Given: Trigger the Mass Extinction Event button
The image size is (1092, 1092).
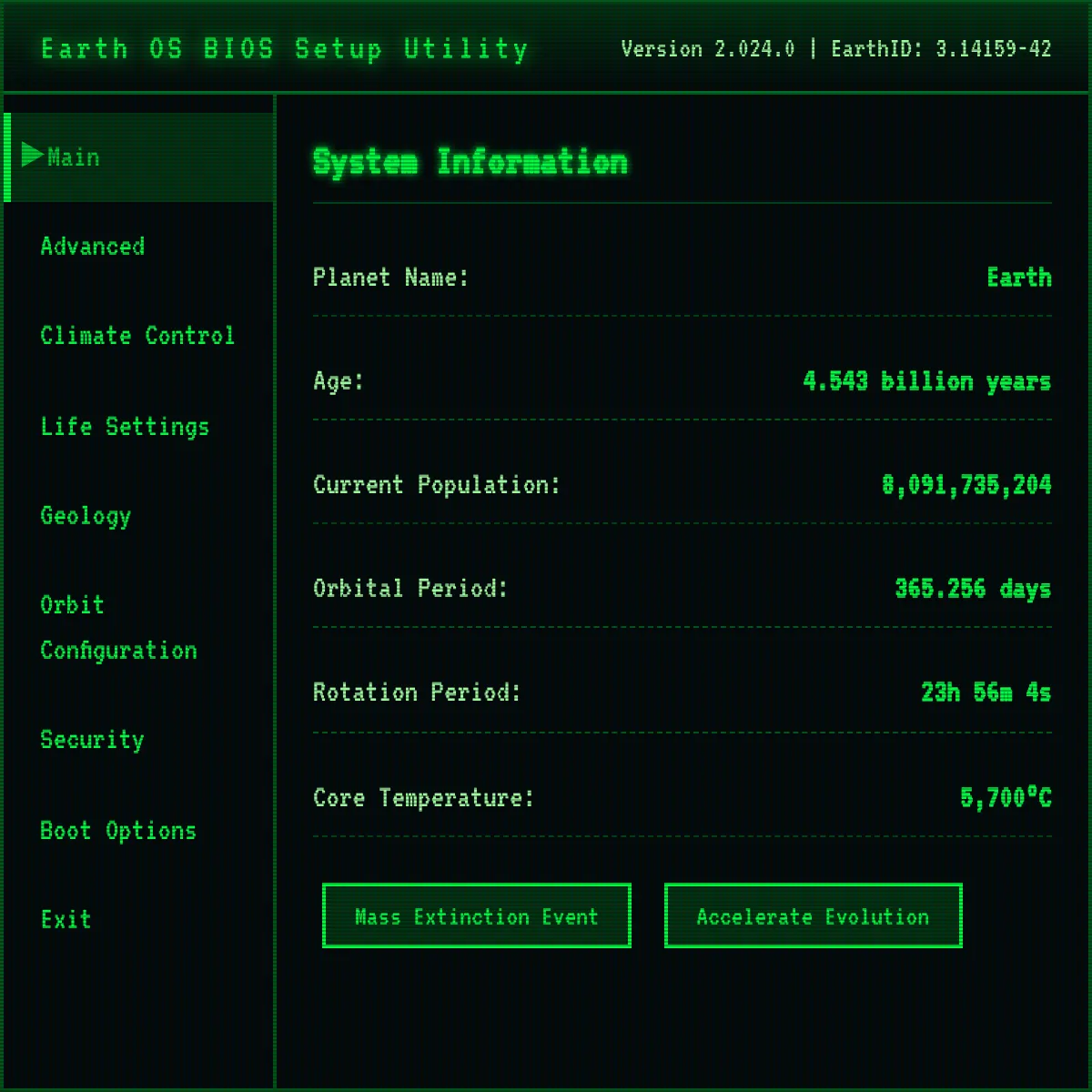Looking at the screenshot, I should pos(477,915).
